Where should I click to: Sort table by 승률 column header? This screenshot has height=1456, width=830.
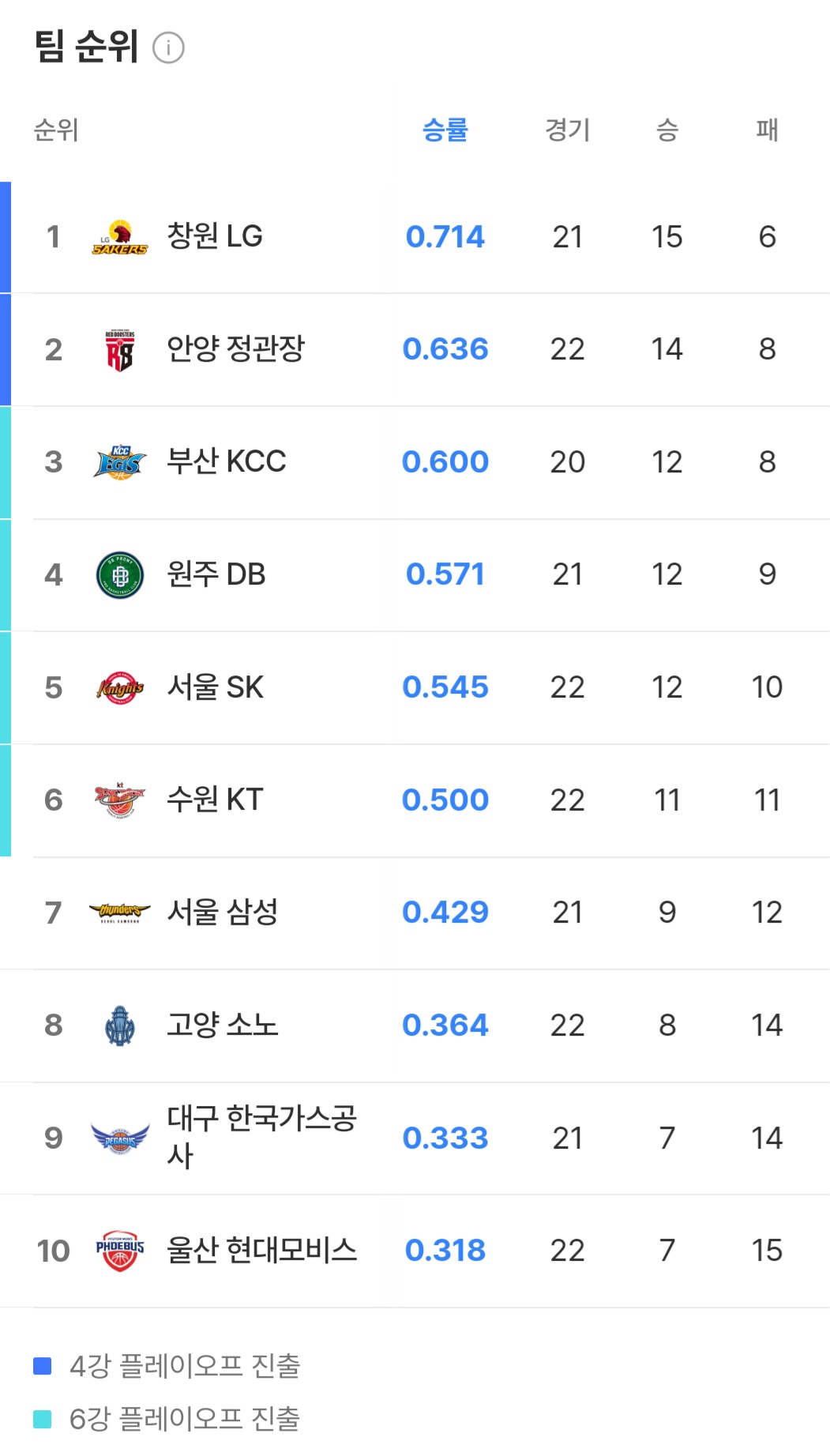pyautogui.click(x=445, y=130)
